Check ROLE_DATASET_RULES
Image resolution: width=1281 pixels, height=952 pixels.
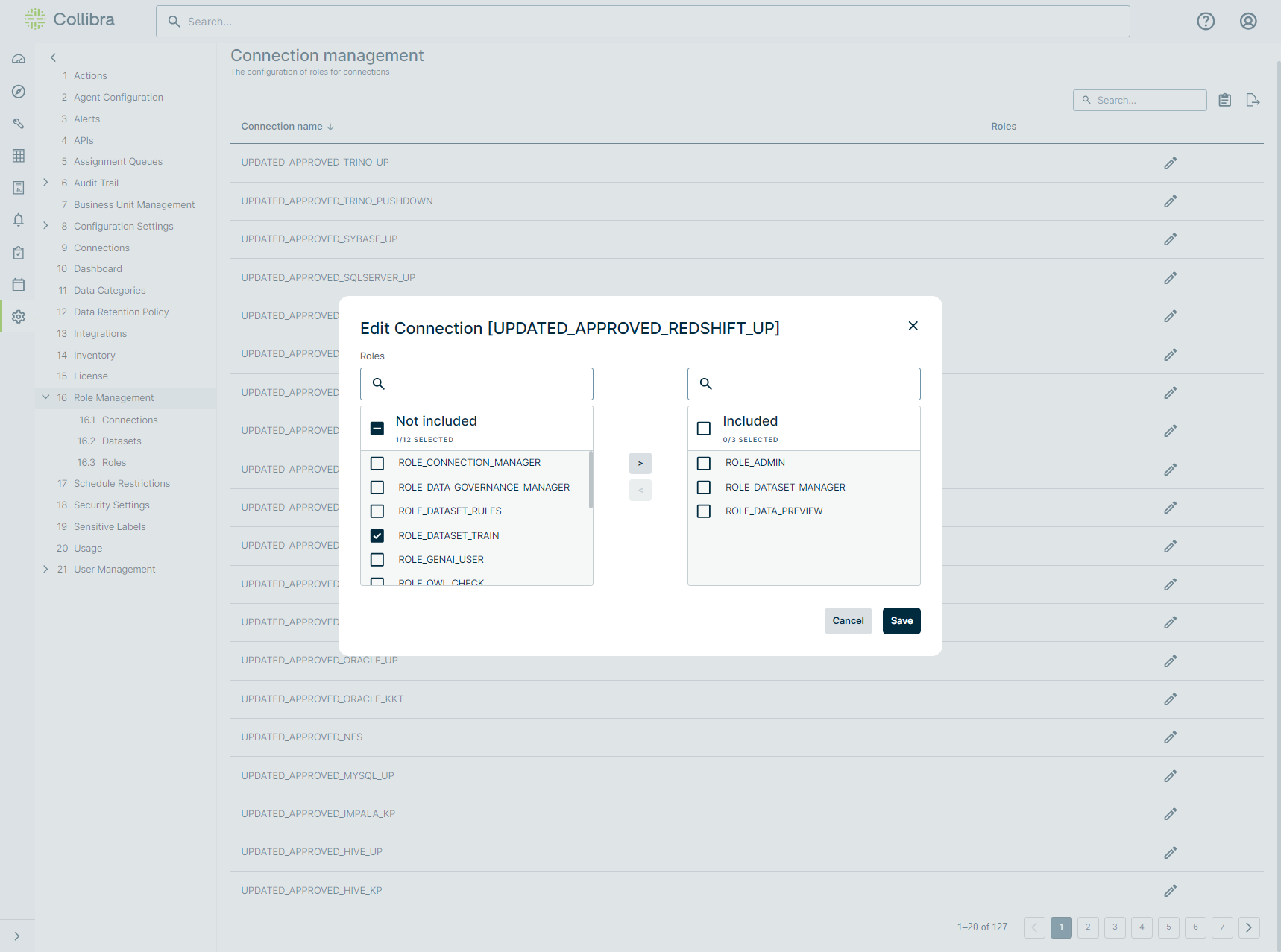[377, 511]
